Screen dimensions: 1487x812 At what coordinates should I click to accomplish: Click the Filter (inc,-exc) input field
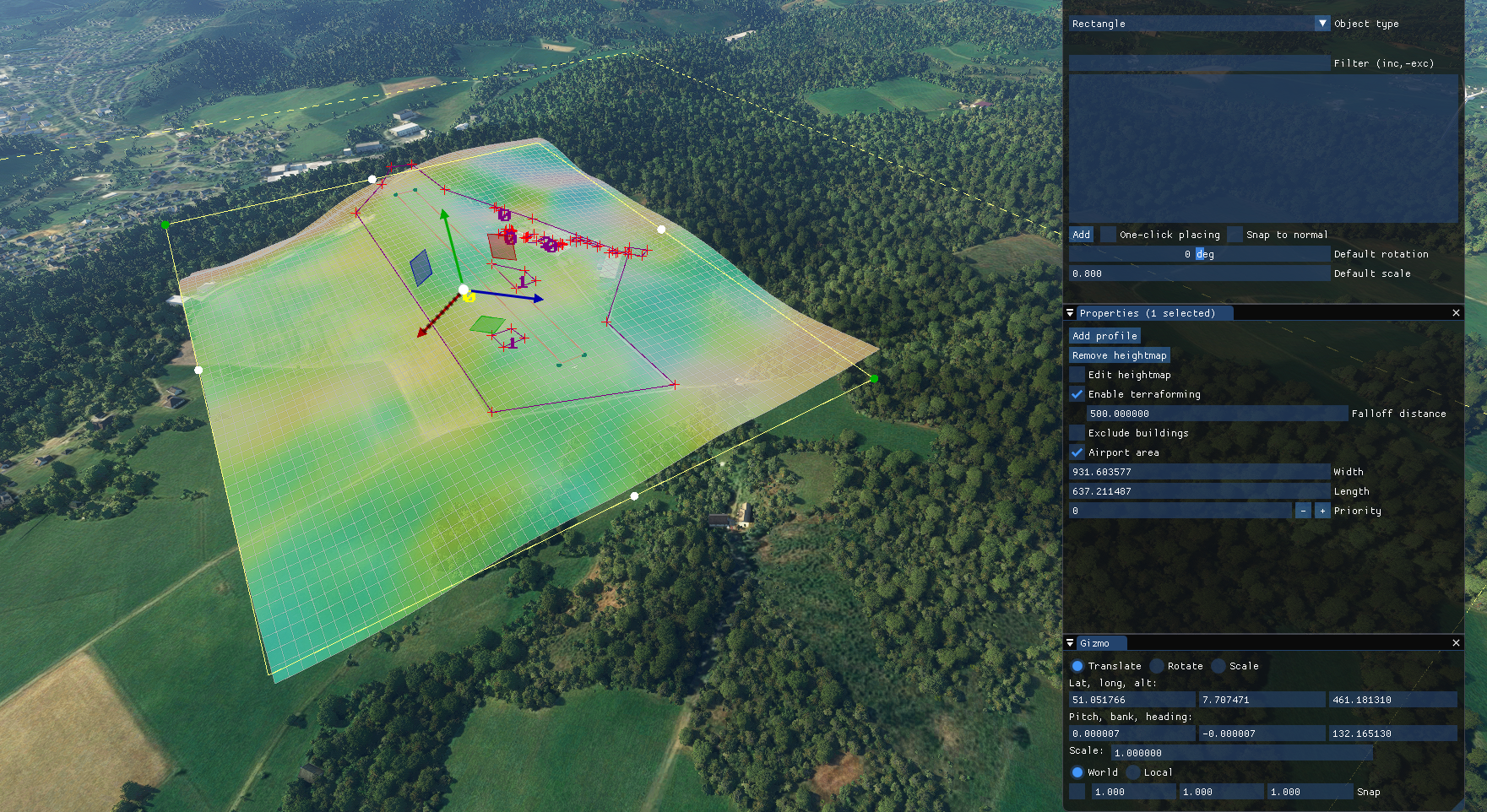pyautogui.click(x=1199, y=63)
